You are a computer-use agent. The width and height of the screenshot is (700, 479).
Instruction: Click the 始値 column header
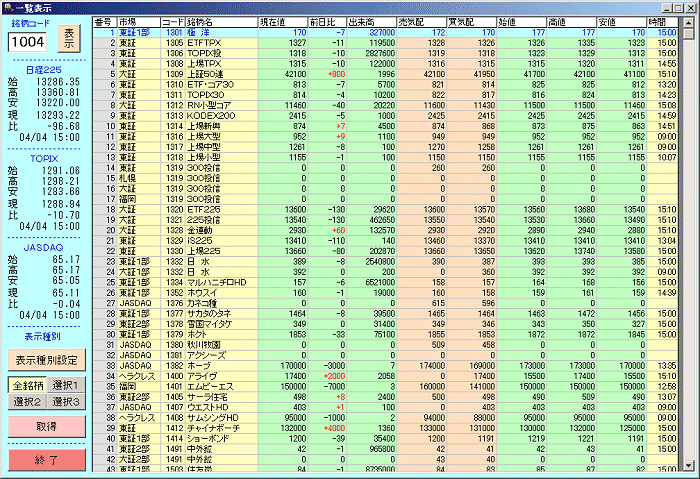(x=522, y=22)
